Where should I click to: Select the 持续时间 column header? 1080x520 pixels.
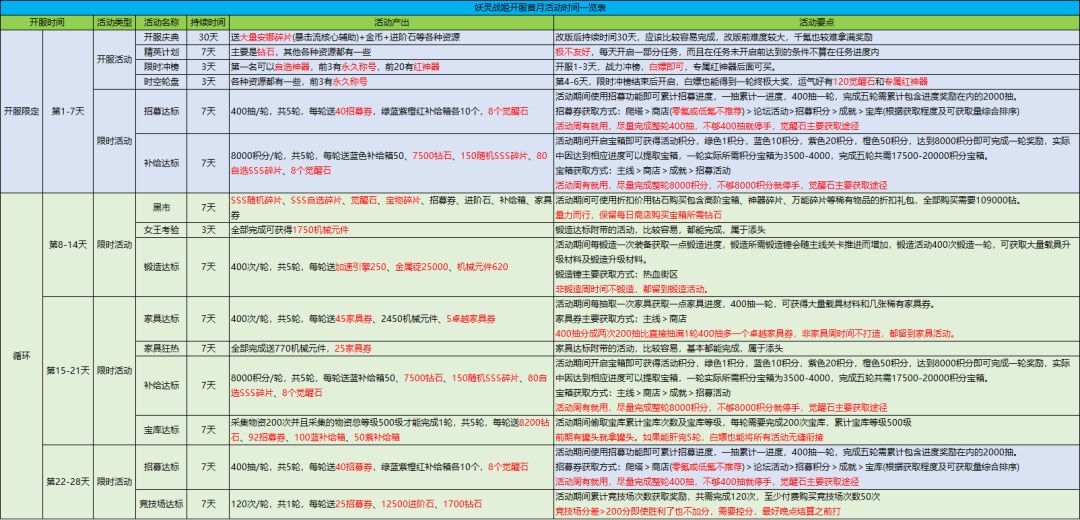coord(207,23)
